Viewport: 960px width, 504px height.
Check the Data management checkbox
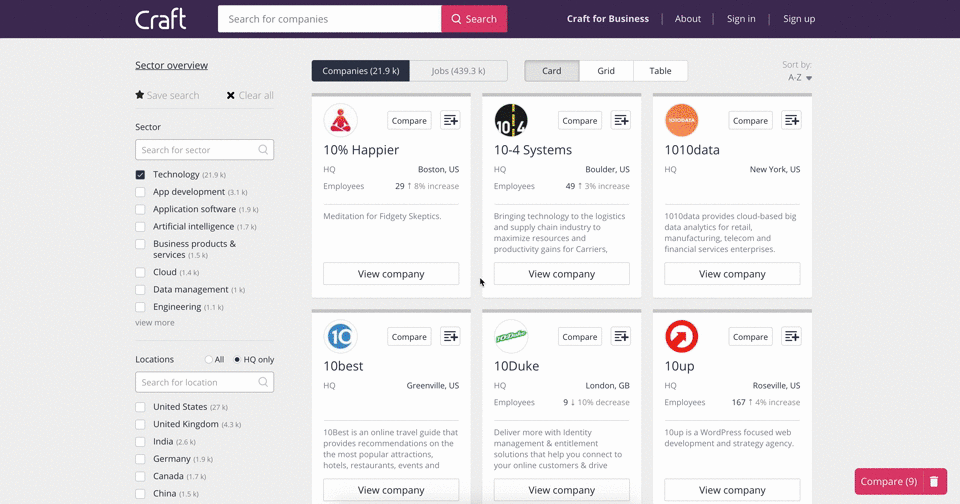140,290
